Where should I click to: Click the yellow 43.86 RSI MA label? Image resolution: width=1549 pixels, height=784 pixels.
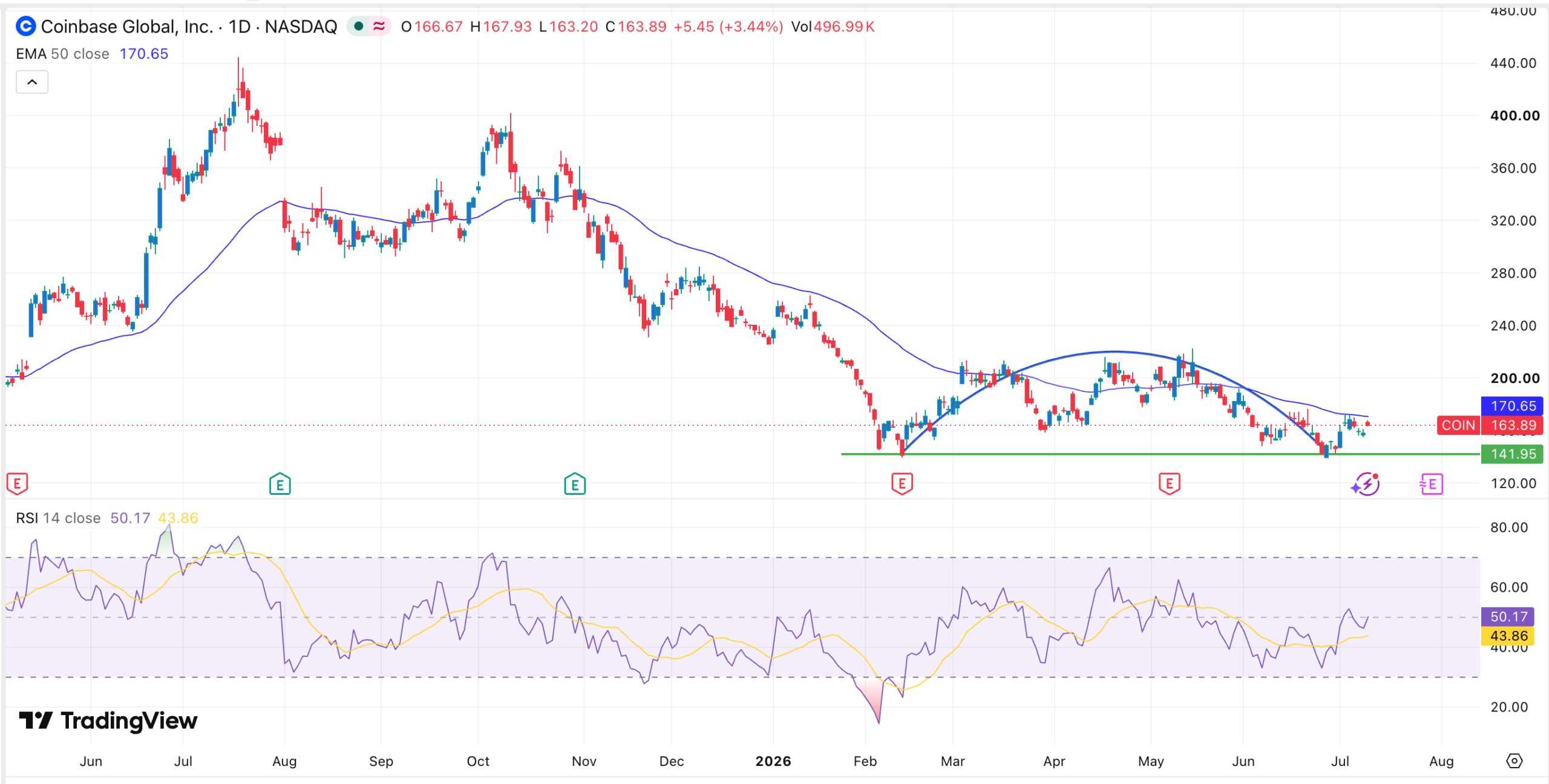(x=1507, y=636)
